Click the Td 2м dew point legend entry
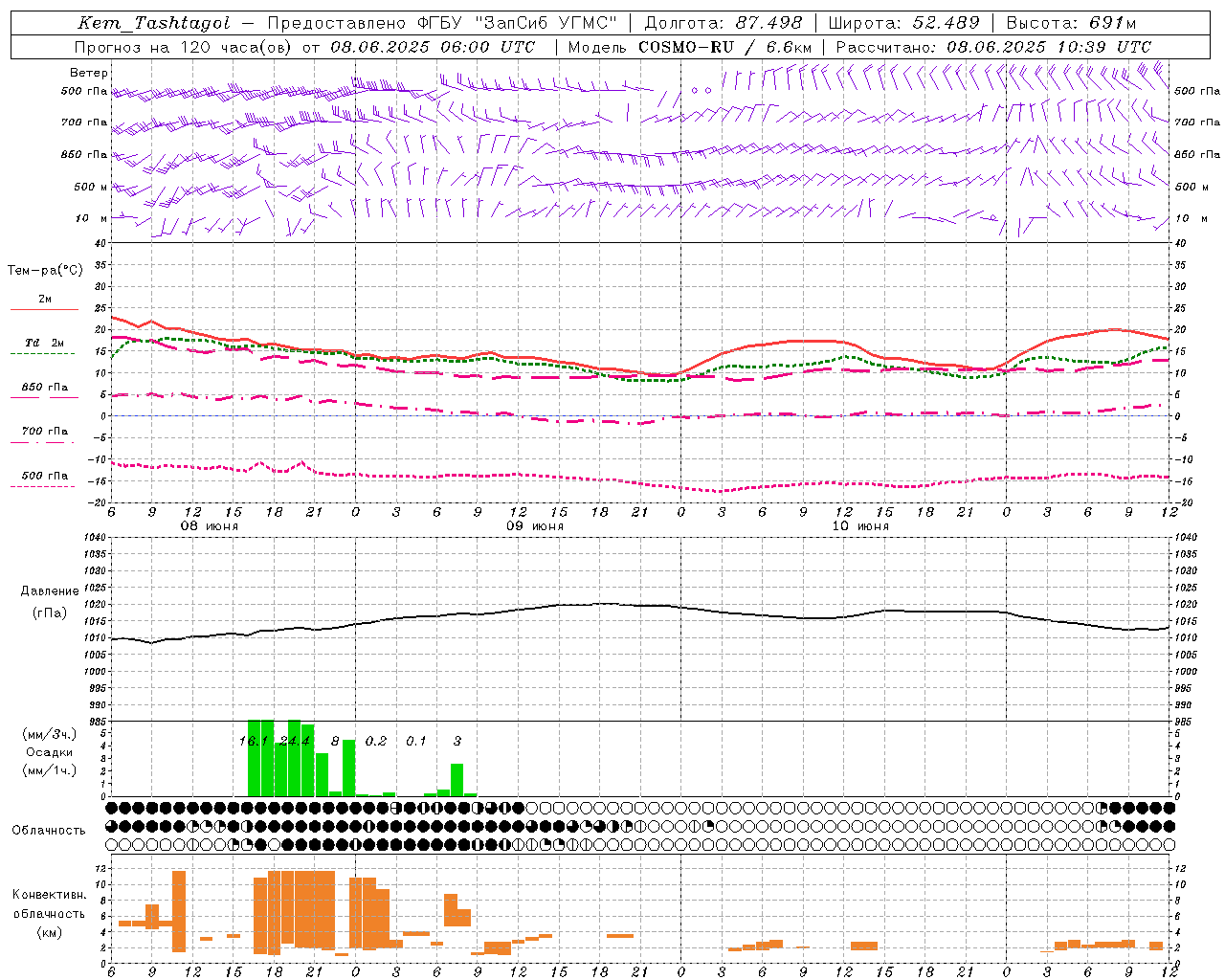Viewport: 1225px width, 980px height. pos(45,343)
